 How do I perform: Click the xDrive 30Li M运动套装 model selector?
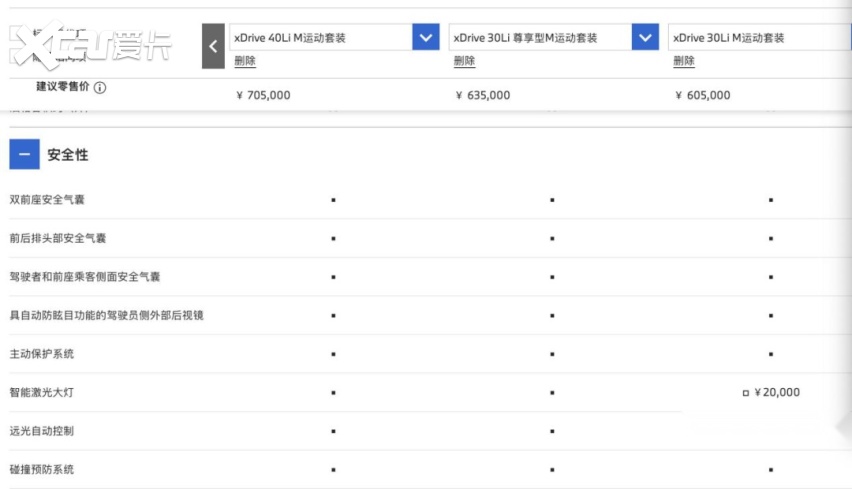[x=760, y=37]
